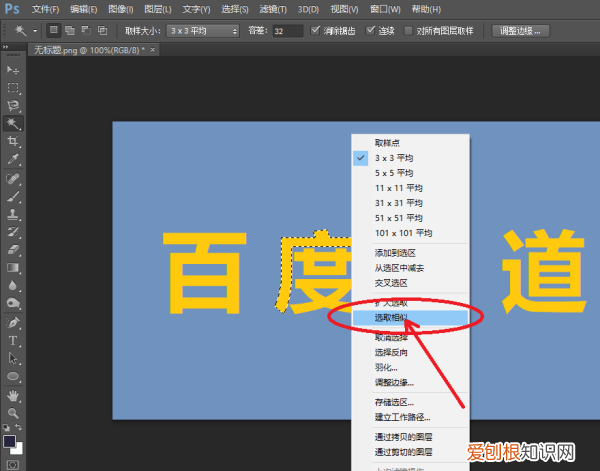Click the 容差 tolerance input field
Image resolution: width=600 pixels, height=471 pixels.
pyautogui.click(x=287, y=31)
